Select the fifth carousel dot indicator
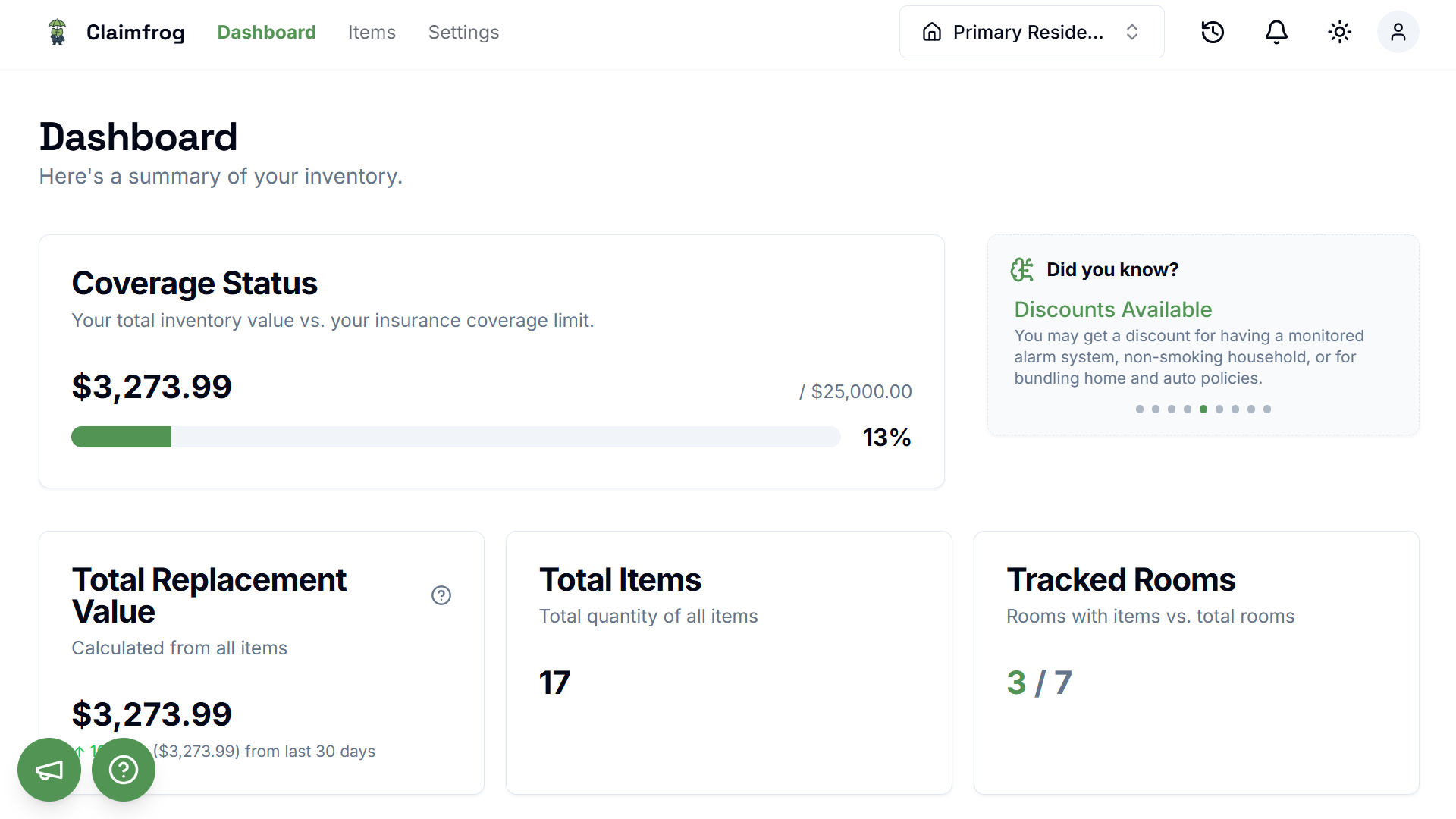This screenshot has width=1456, height=819. (x=1203, y=409)
